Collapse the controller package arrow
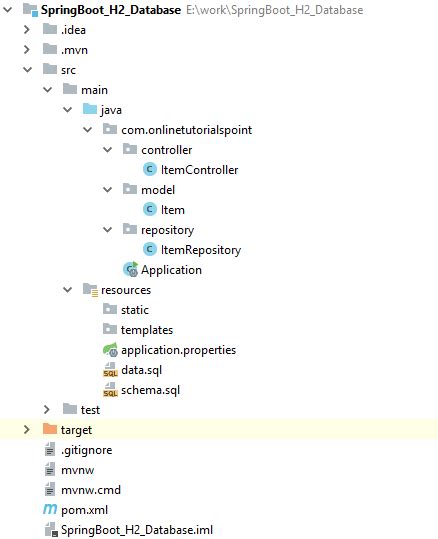The height and width of the screenshot is (539, 438). 107,150
